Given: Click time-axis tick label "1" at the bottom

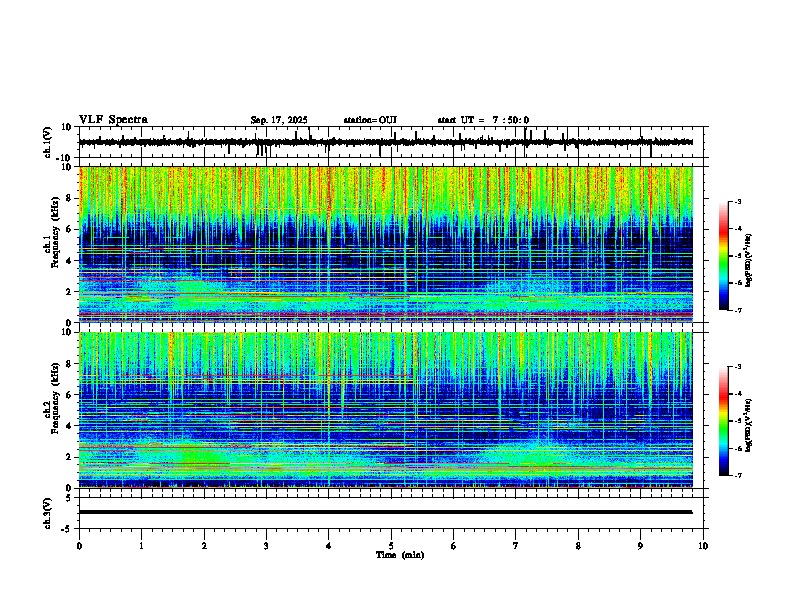Looking at the screenshot, I should pyautogui.click(x=141, y=546).
